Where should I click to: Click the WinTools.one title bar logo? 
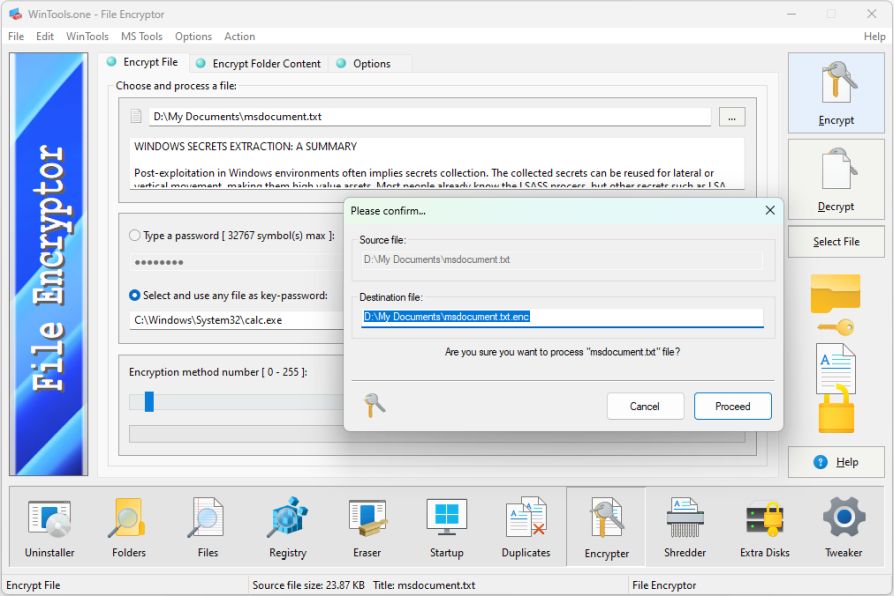tap(15, 14)
